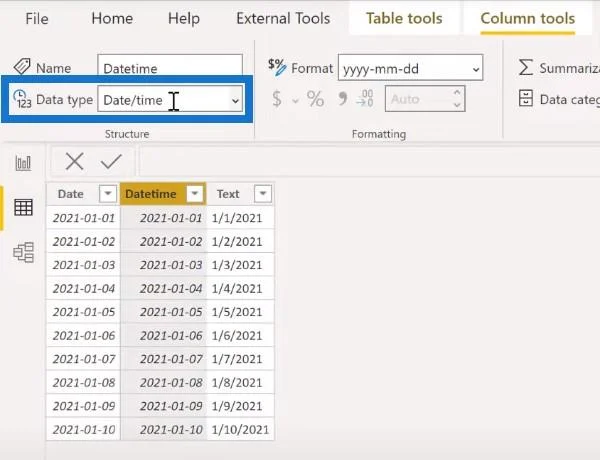Commit formula with the checkmark icon
The image size is (600, 460).
111,161
